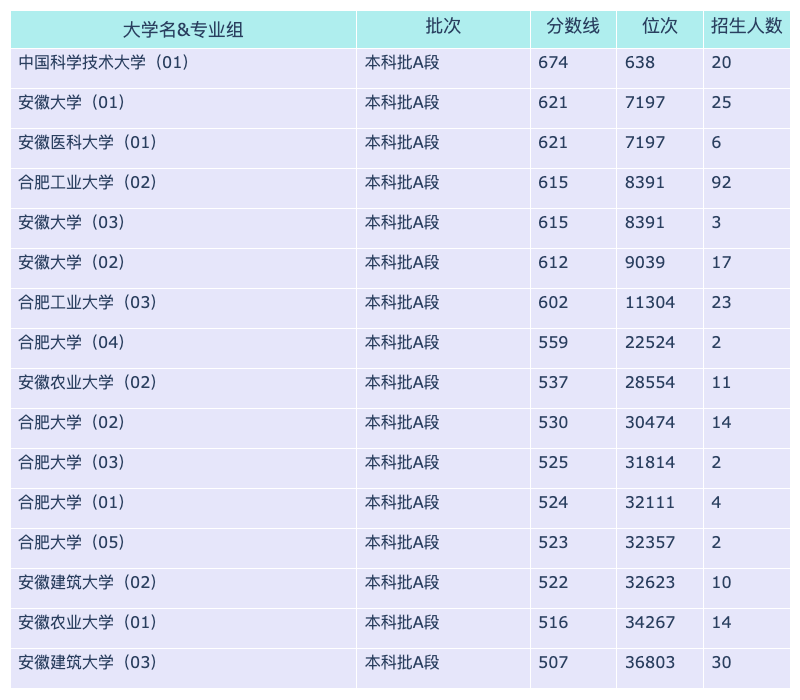Click enrollment count 17
This screenshot has width=800, height=700.
[721, 262]
